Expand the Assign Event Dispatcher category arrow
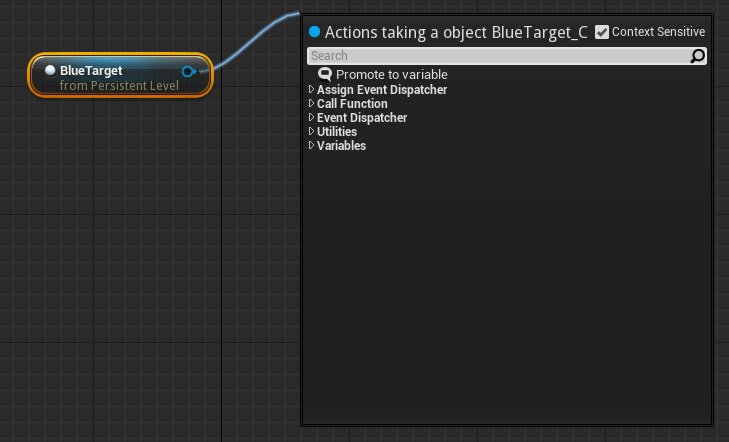 [311, 89]
